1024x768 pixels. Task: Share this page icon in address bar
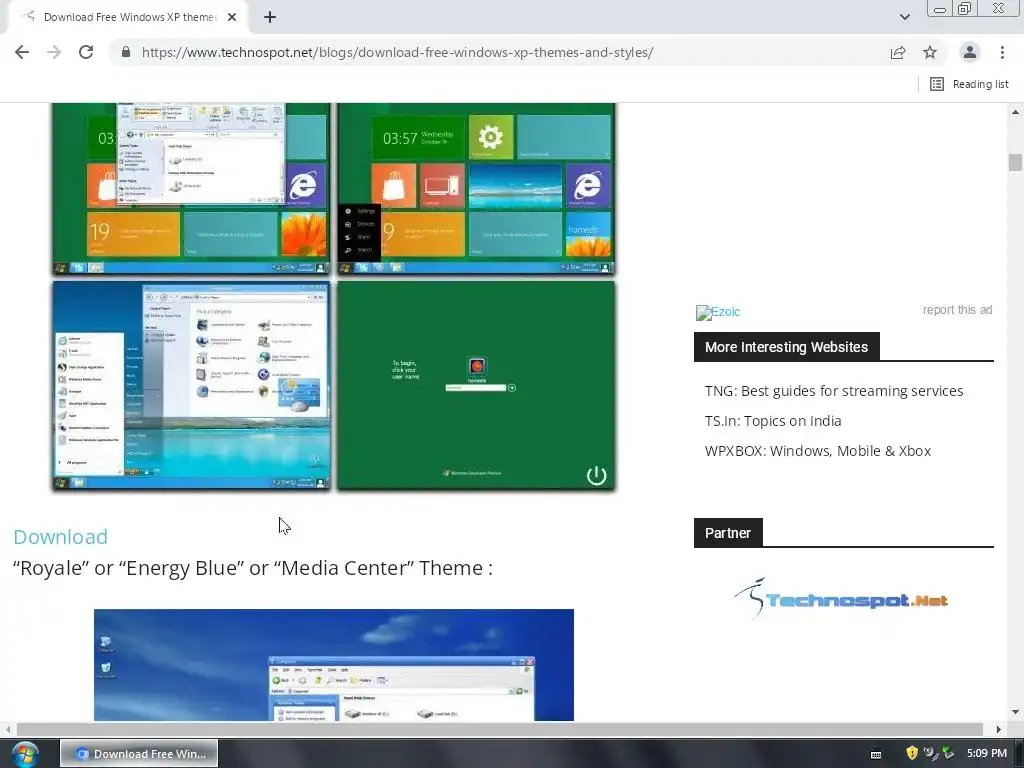(x=898, y=52)
